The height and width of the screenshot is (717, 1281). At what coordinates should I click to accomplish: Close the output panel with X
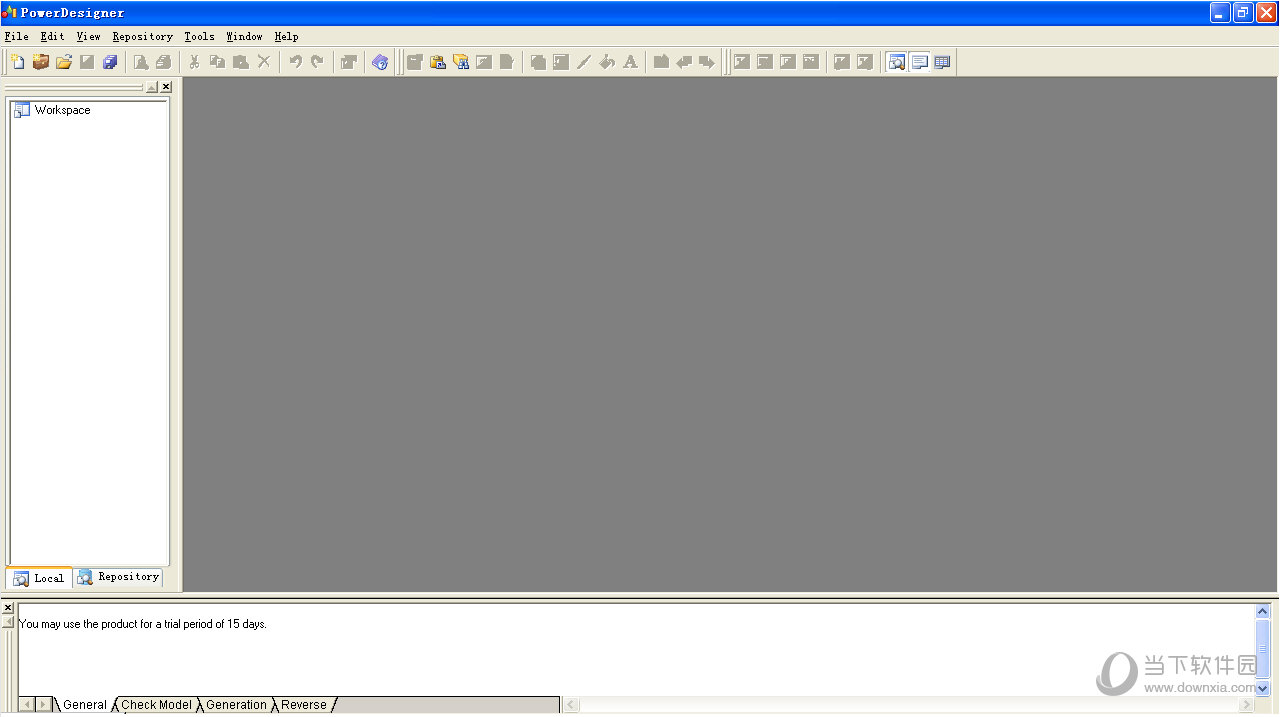pyautogui.click(x=8, y=607)
